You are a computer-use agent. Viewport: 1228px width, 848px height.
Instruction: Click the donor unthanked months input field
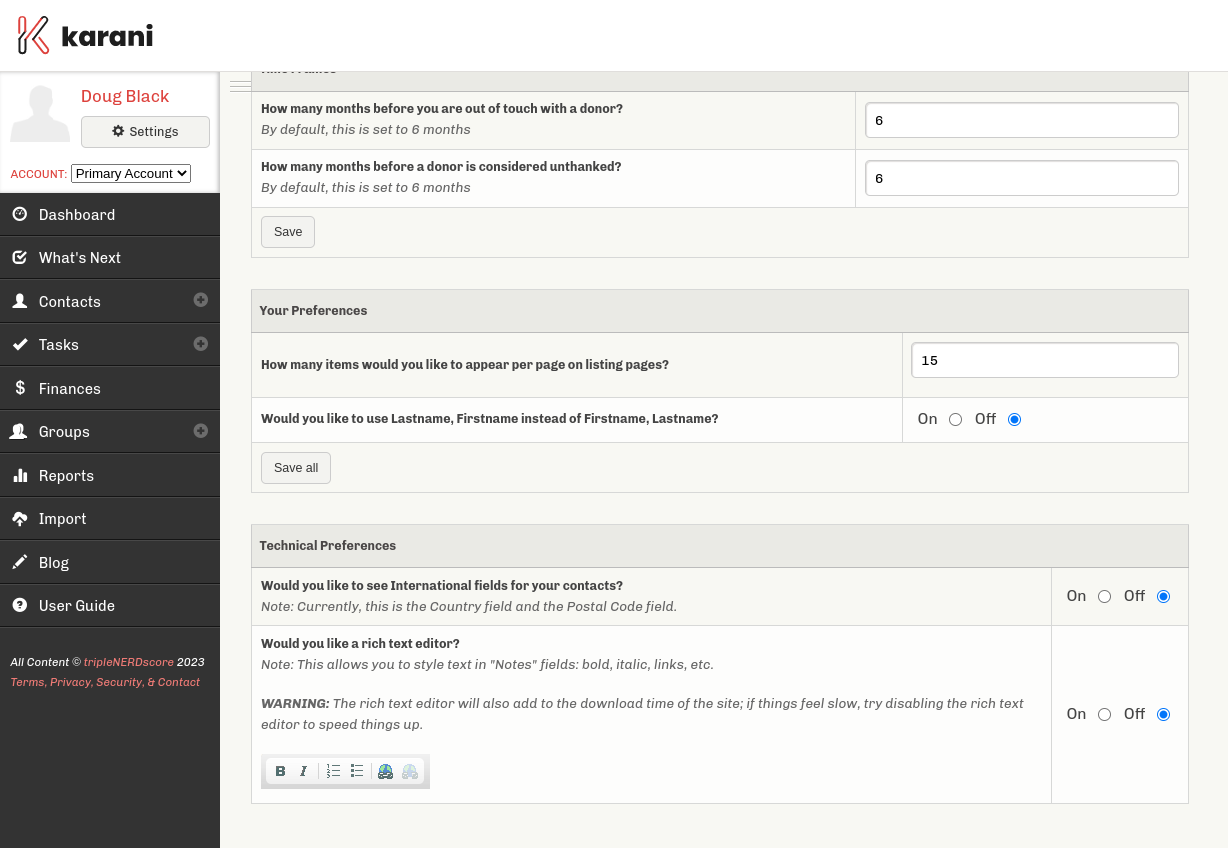[1021, 179]
